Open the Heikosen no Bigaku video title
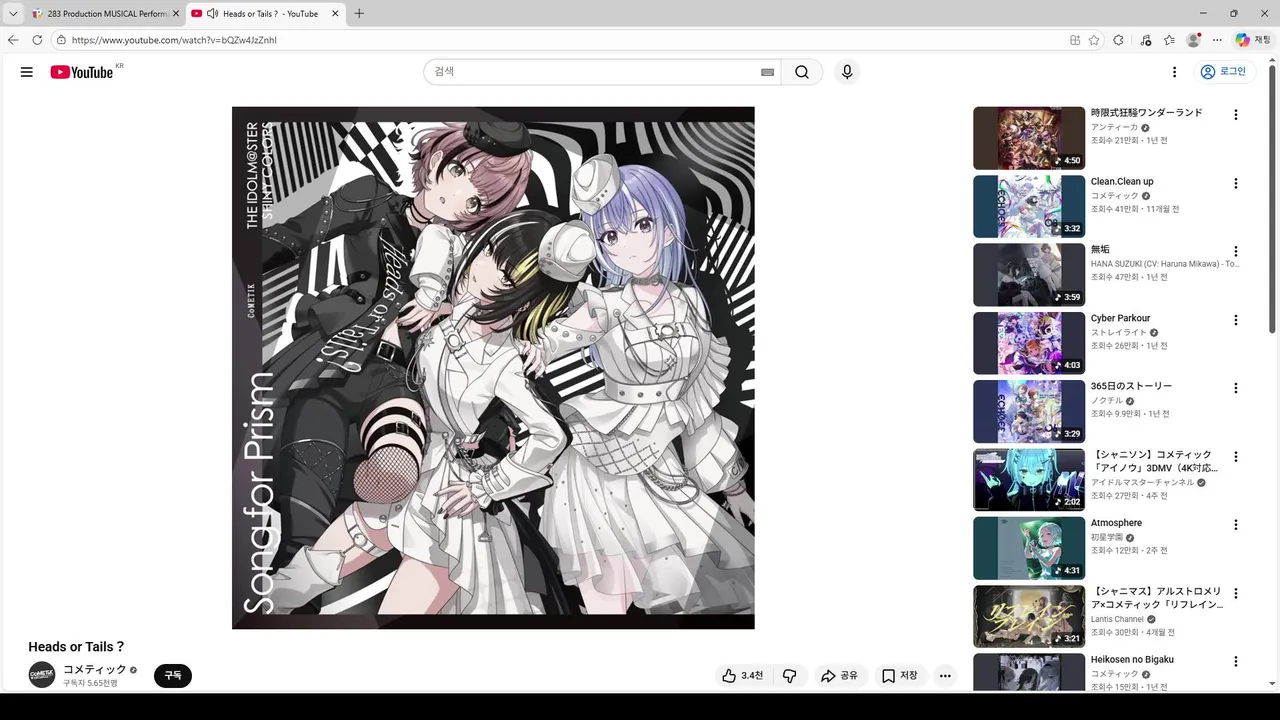The image size is (1280, 720). coord(1132,660)
